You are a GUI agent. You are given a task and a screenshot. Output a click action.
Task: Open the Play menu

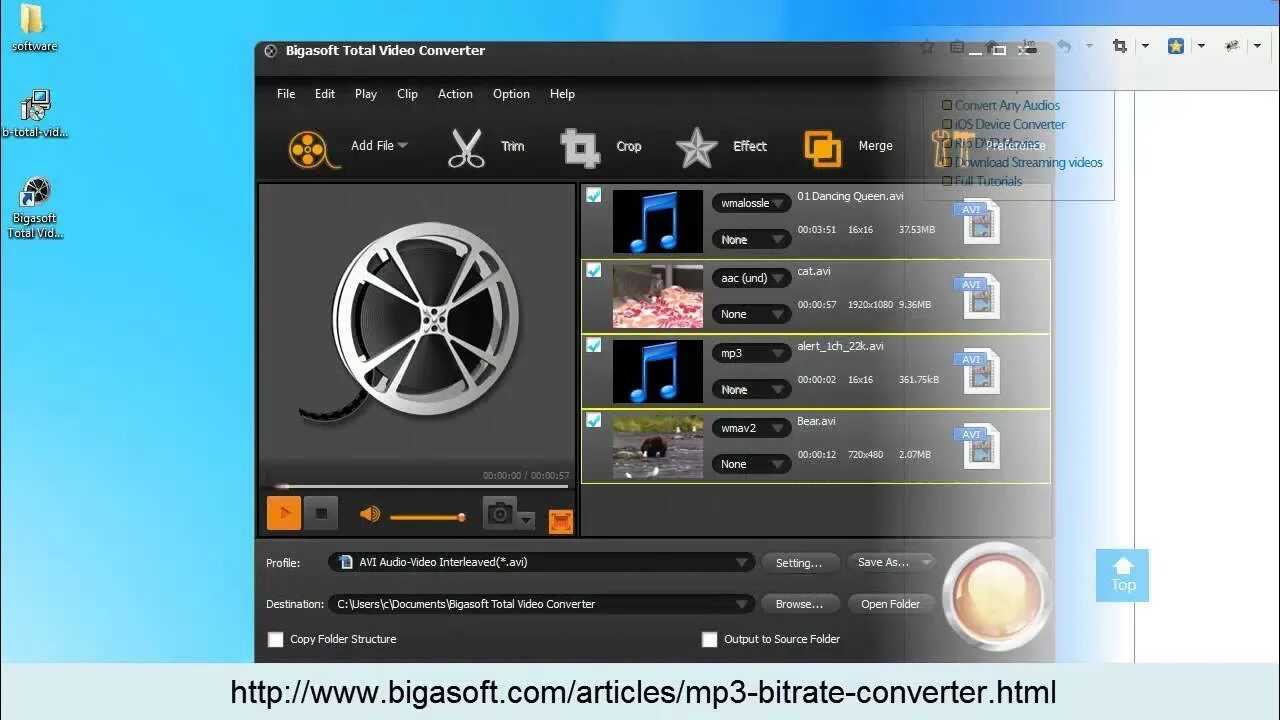(x=366, y=94)
